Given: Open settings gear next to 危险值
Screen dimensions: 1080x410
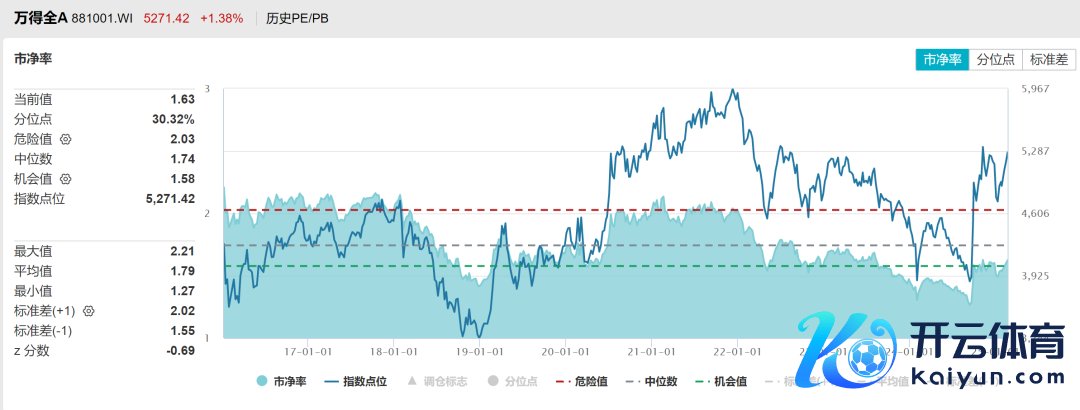Looking at the screenshot, I should pyautogui.click(x=66, y=139).
